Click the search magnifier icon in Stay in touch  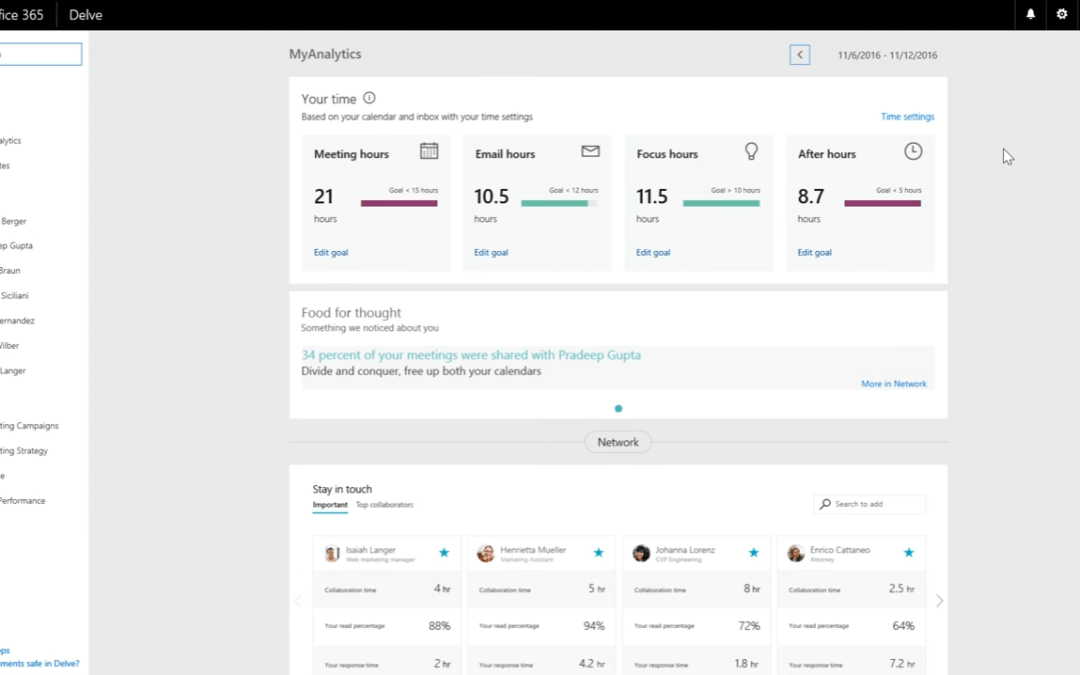coord(824,504)
